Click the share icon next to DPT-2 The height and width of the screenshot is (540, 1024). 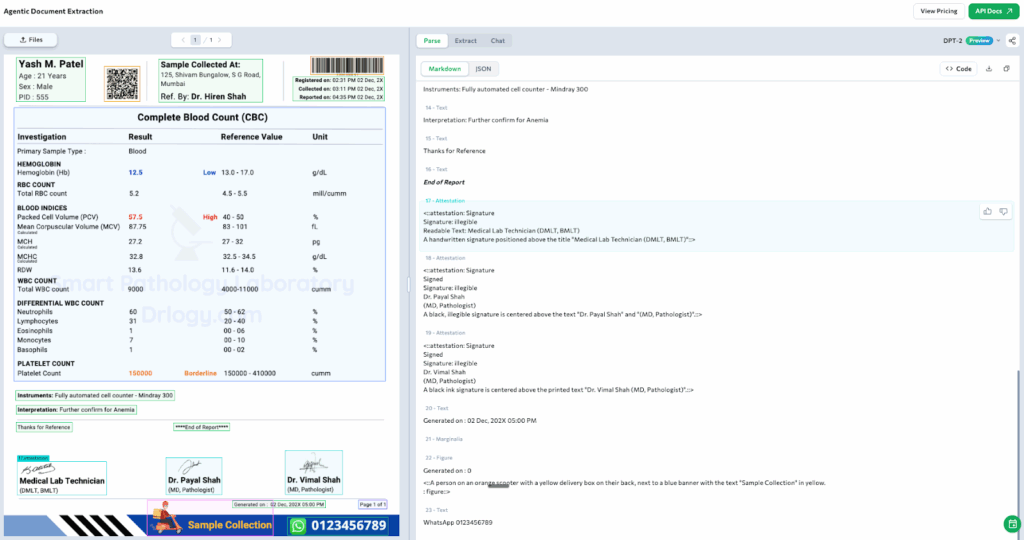pyautogui.click(x=1012, y=41)
